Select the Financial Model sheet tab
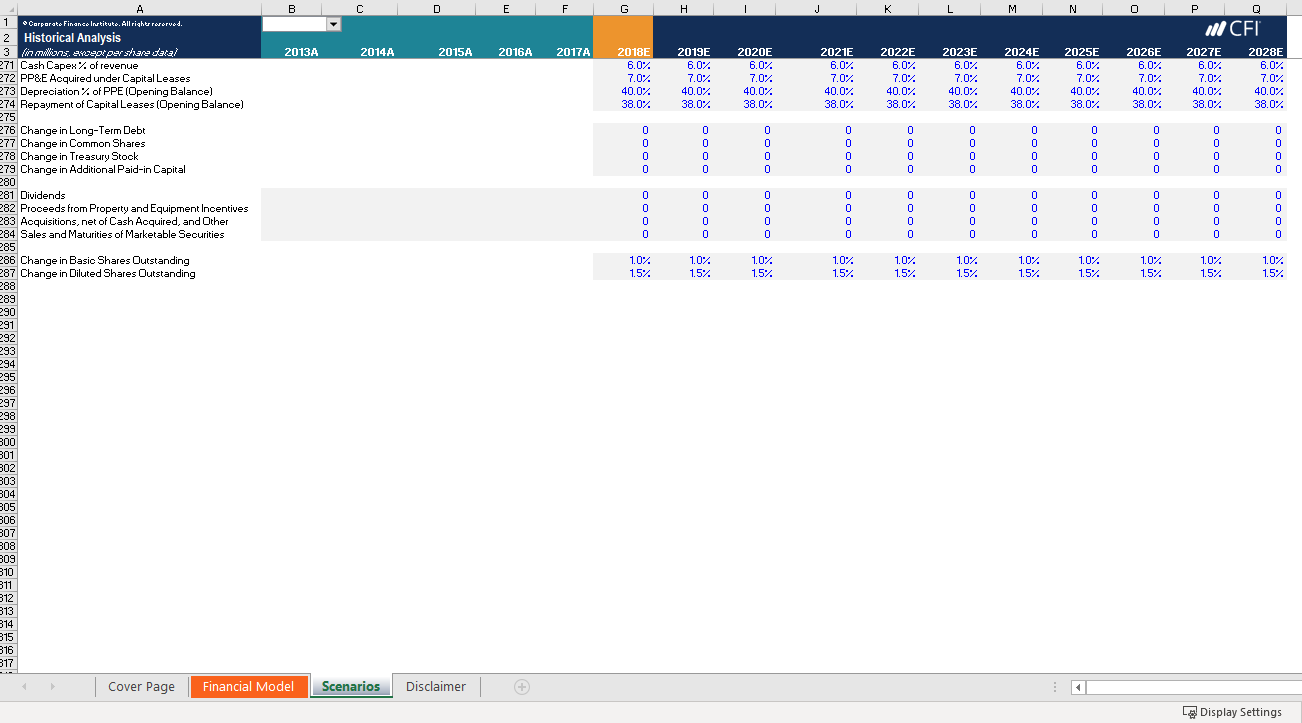 [x=249, y=686]
